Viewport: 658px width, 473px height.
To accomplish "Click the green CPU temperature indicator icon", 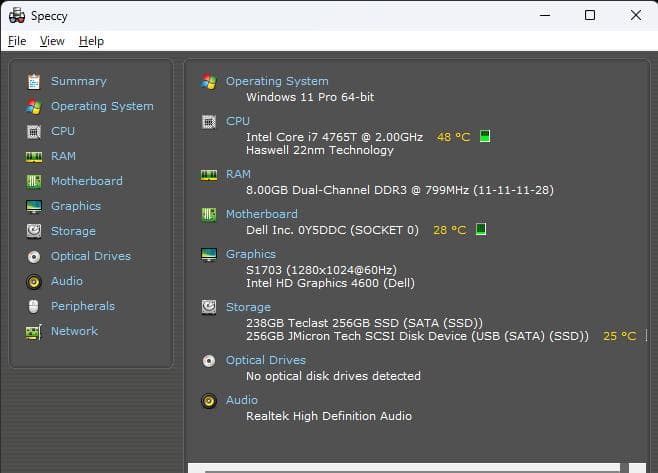I will (485, 136).
